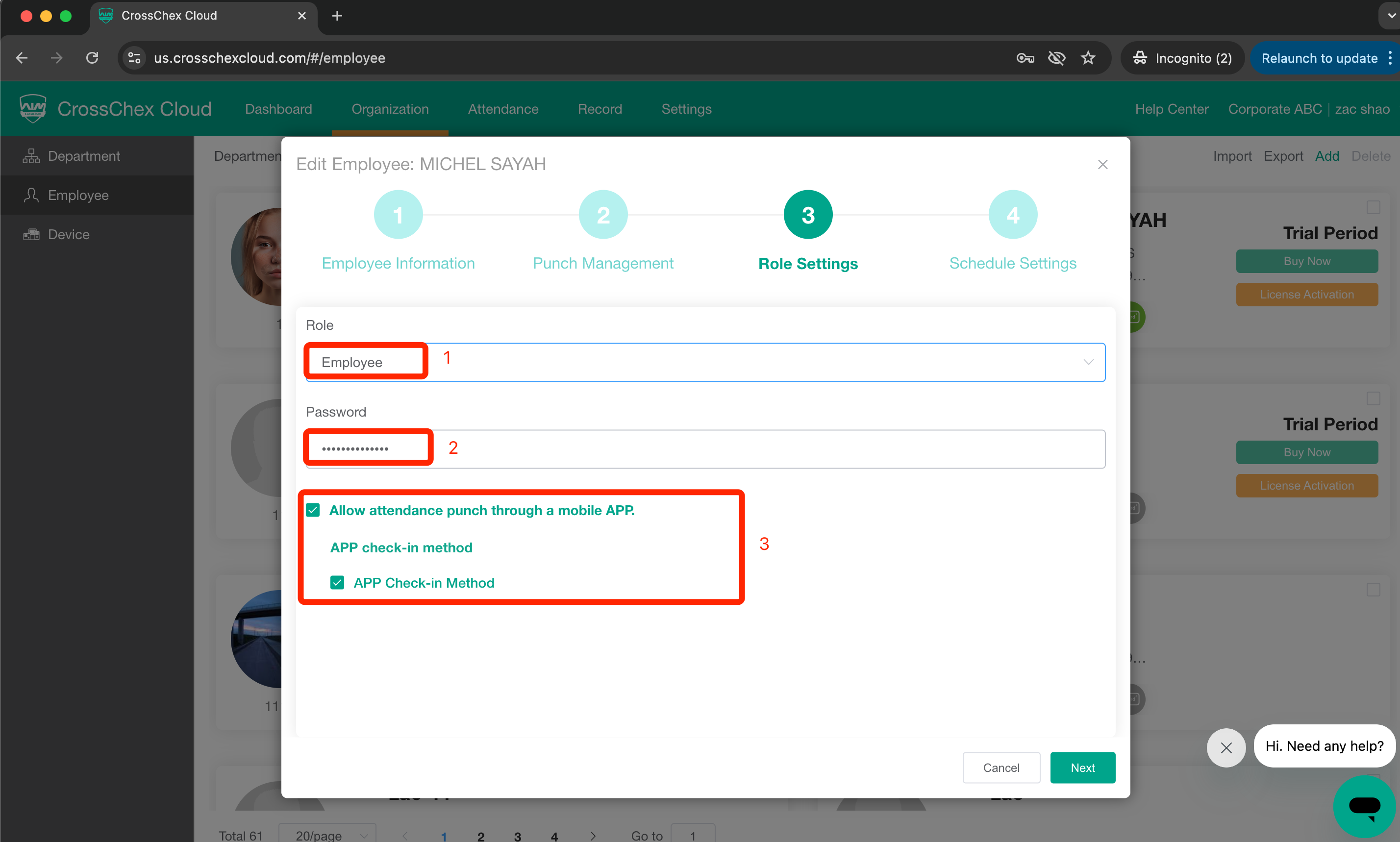Open the 20/page pagination dropdown
Image resolution: width=1400 pixels, height=842 pixels.
(x=327, y=835)
